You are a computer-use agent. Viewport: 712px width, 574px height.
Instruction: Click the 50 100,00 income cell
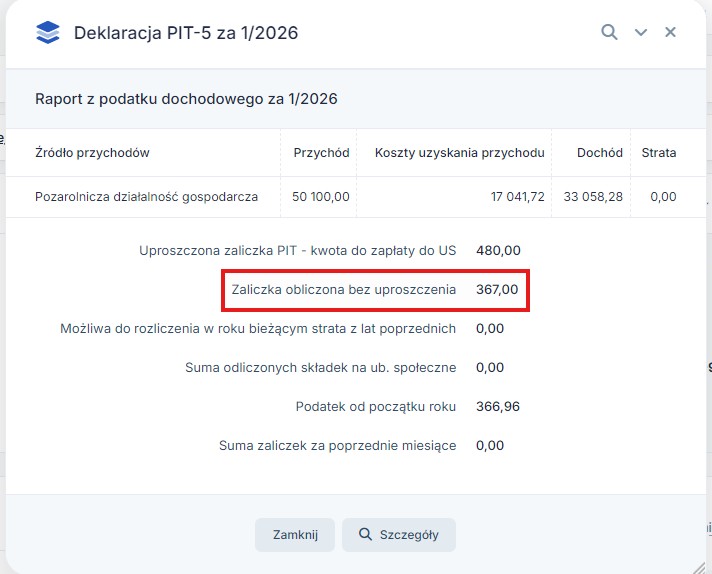coord(321,197)
